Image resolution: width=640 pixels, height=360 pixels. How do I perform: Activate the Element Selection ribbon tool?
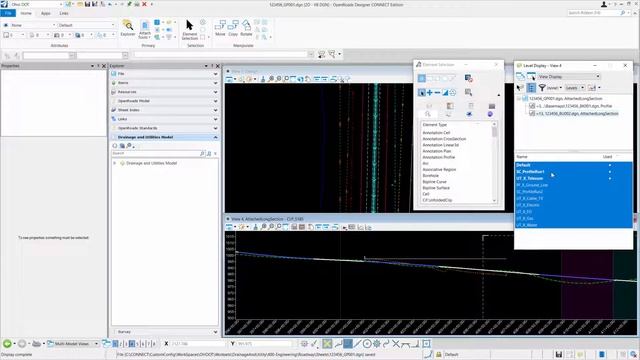190,29
